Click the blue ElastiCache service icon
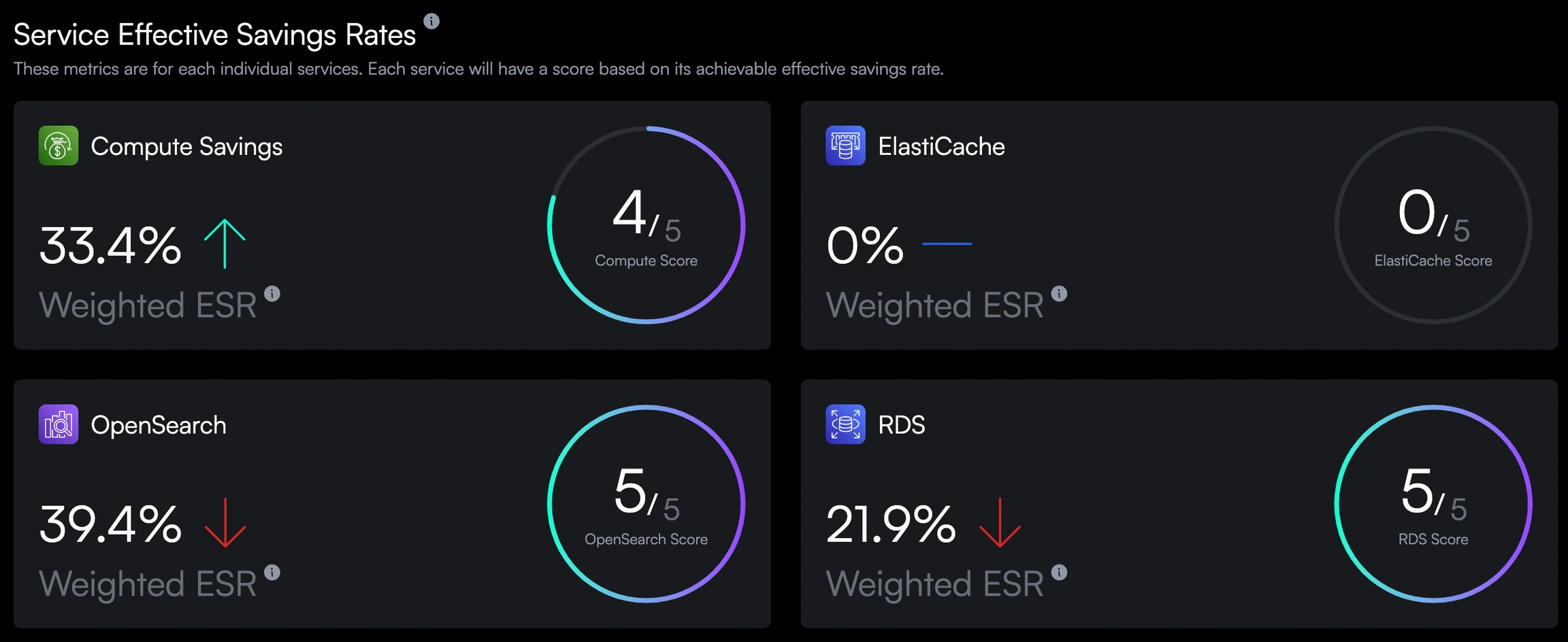The width and height of the screenshot is (1568, 642). [845, 146]
